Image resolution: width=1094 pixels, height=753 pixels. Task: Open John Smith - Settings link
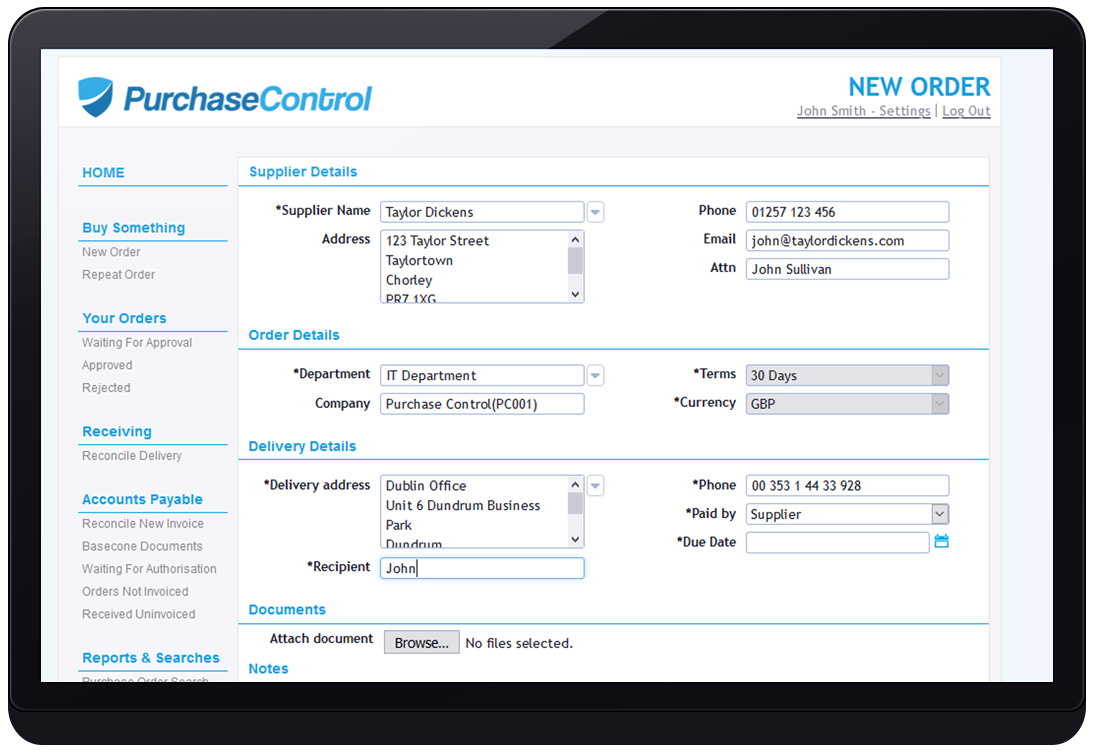[864, 111]
